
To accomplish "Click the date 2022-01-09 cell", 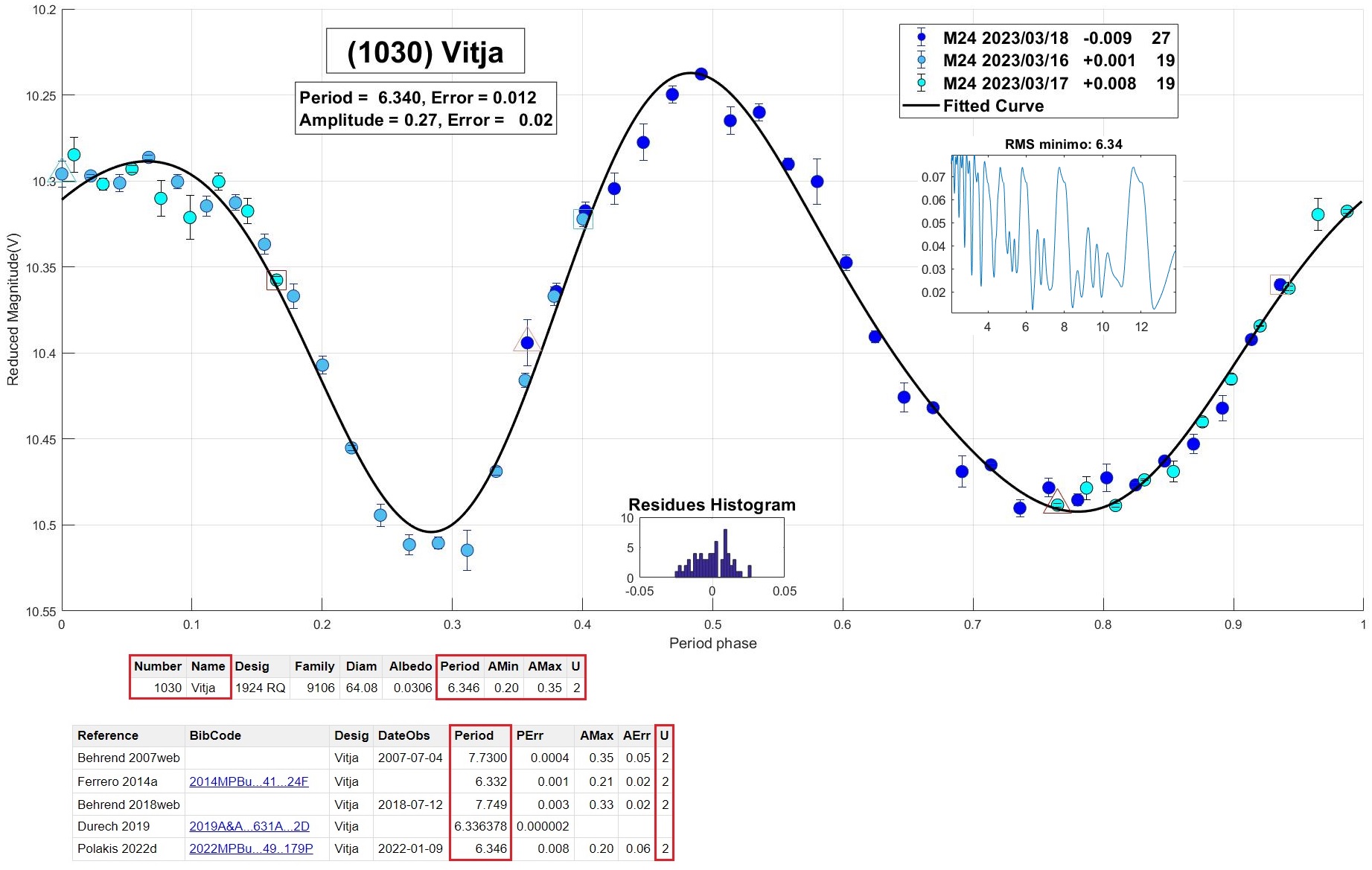I will (410, 848).
